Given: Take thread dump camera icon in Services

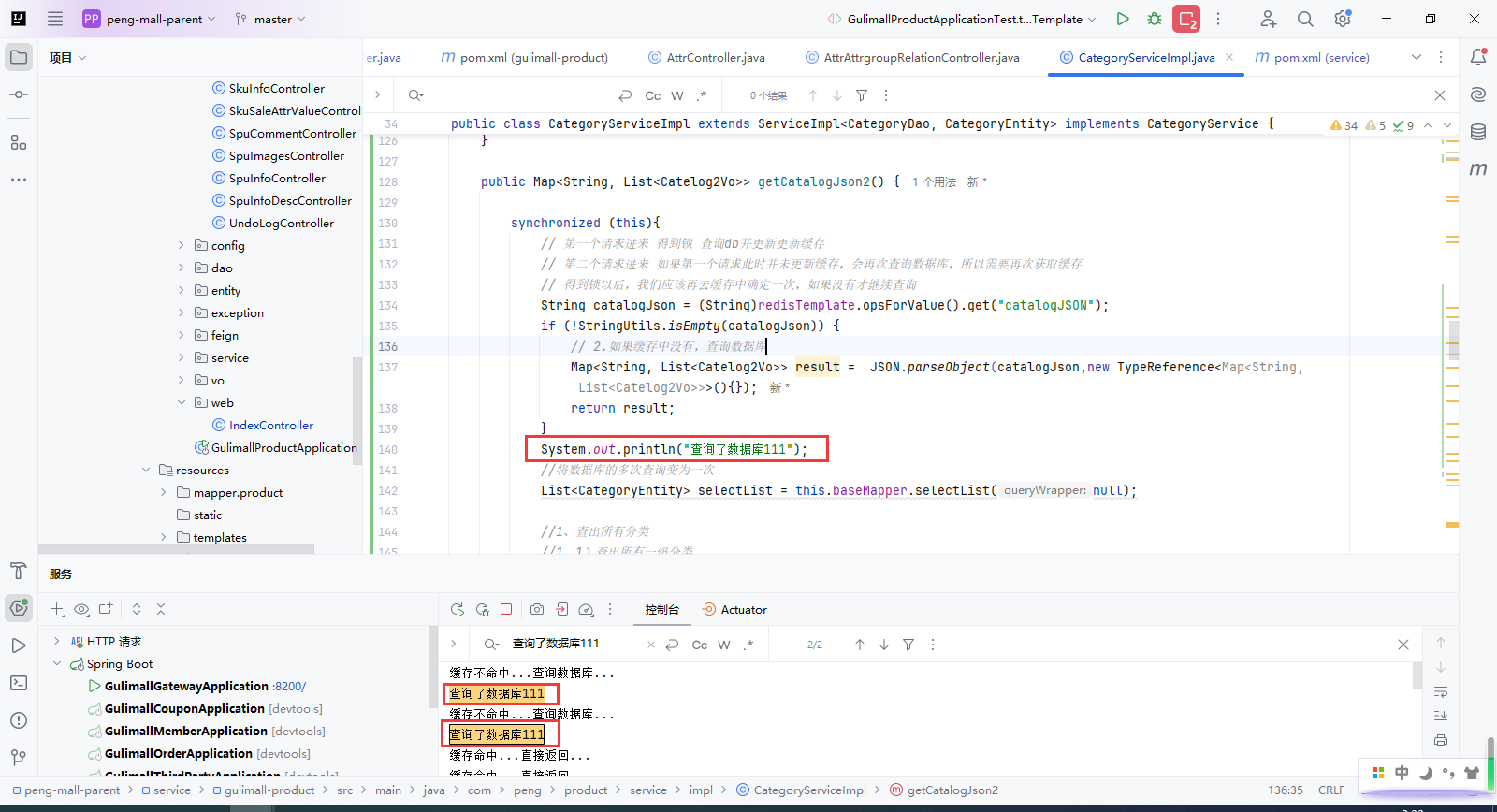Looking at the screenshot, I should coord(537,609).
